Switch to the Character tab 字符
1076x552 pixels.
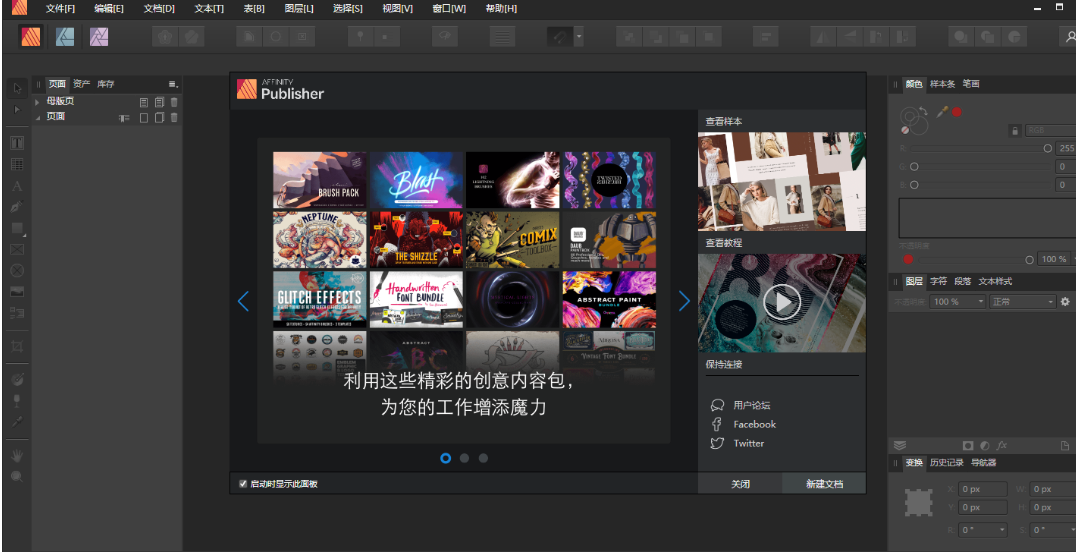click(938, 281)
